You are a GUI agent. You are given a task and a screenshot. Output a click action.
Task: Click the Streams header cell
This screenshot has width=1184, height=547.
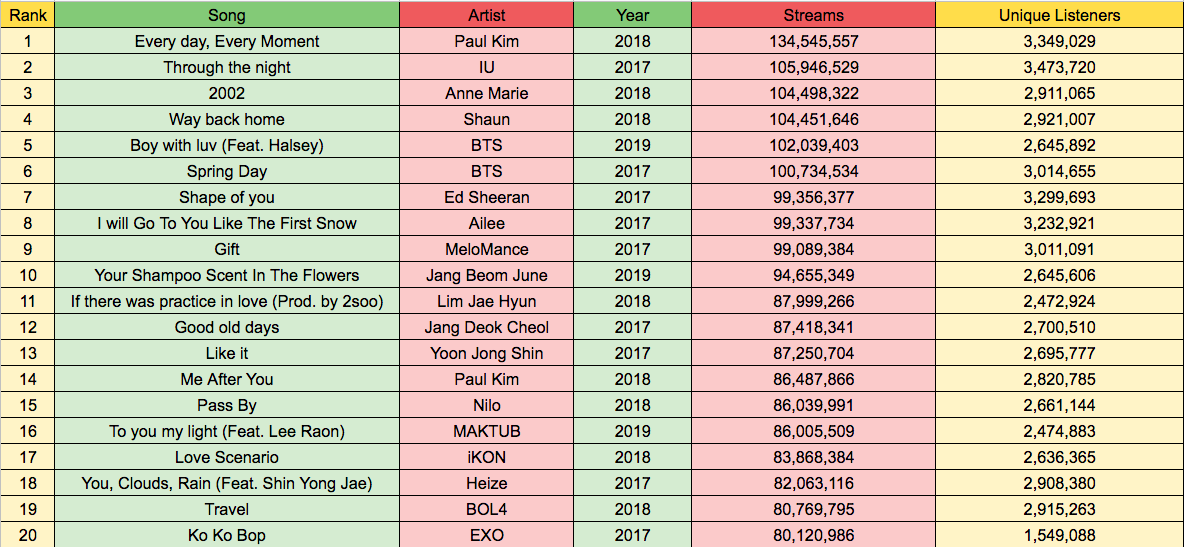tap(814, 15)
